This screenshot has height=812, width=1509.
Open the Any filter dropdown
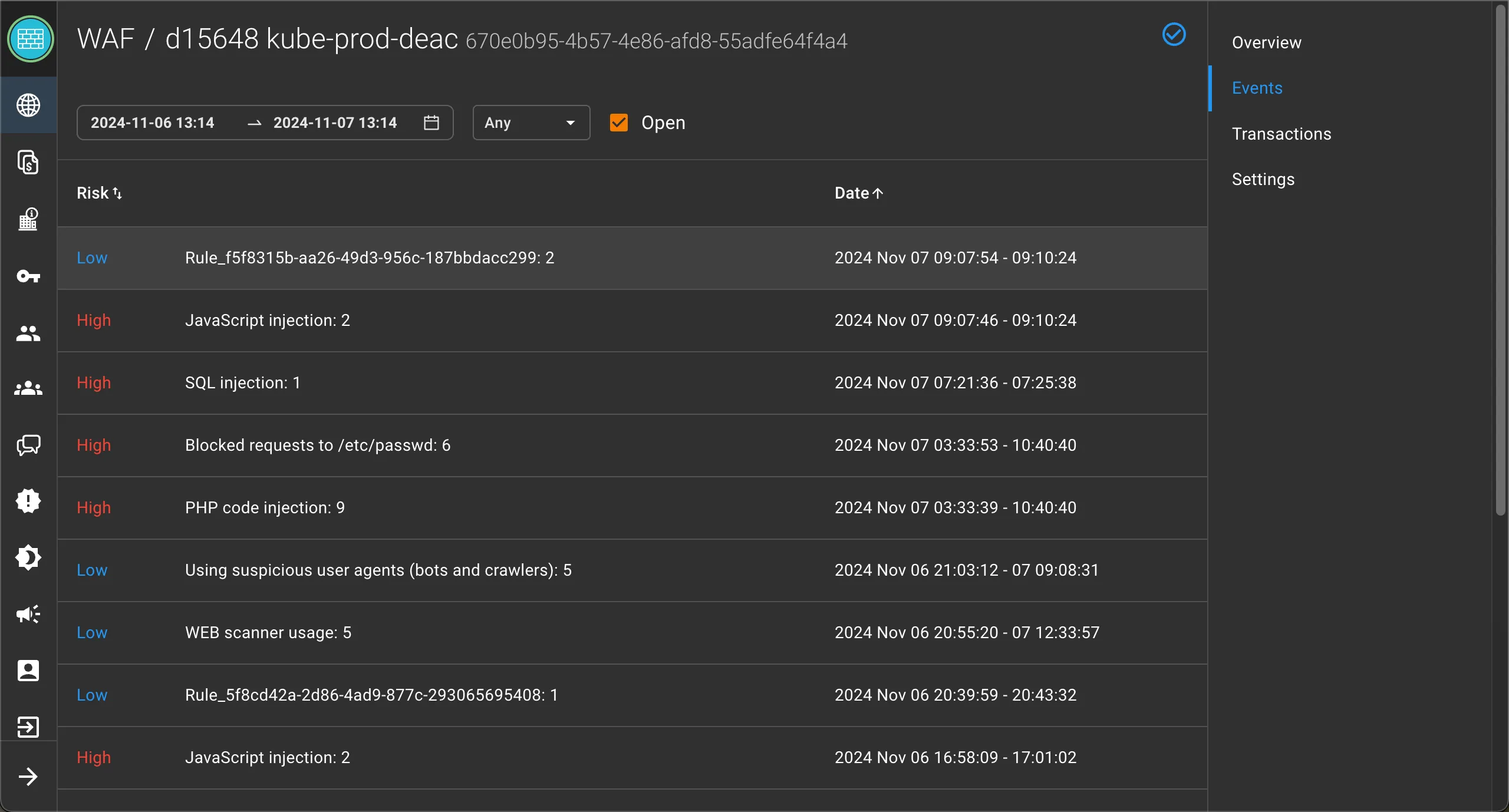coord(531,123)
